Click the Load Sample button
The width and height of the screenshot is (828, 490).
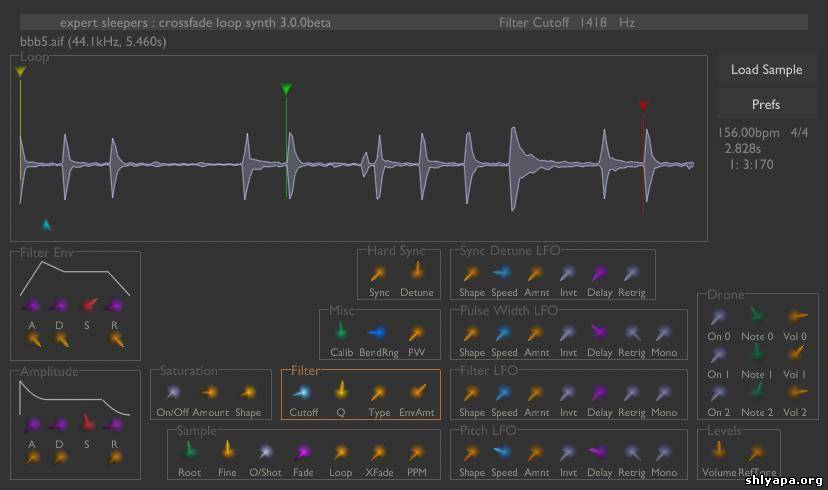point(766,70)
